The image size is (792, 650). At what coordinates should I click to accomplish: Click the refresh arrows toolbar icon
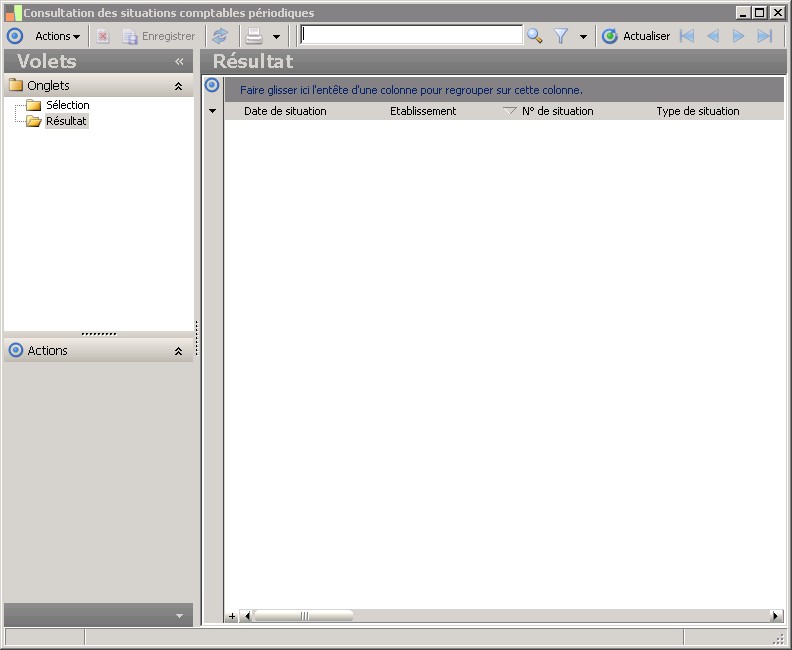[220, 36]
